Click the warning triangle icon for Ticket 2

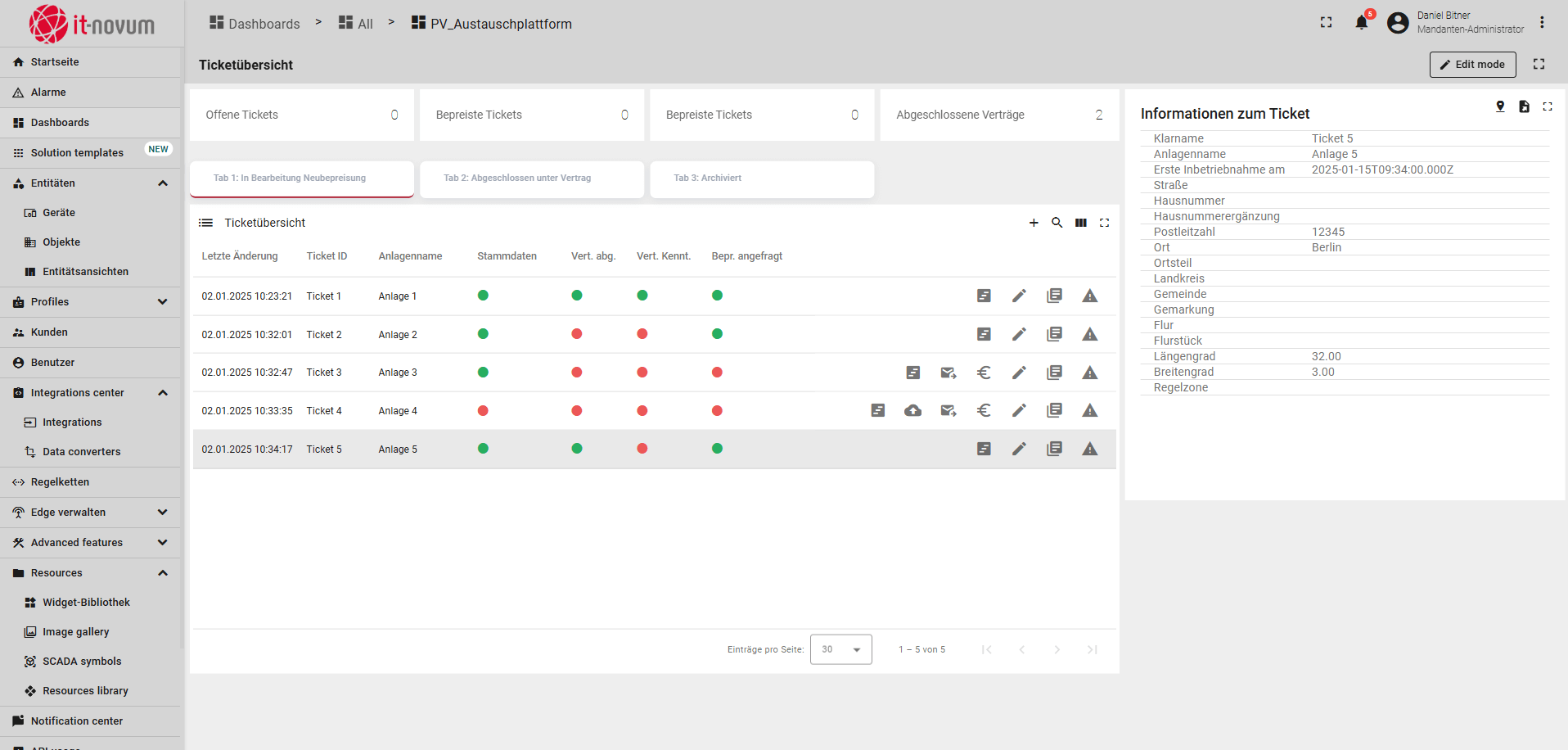point(1089,334)
